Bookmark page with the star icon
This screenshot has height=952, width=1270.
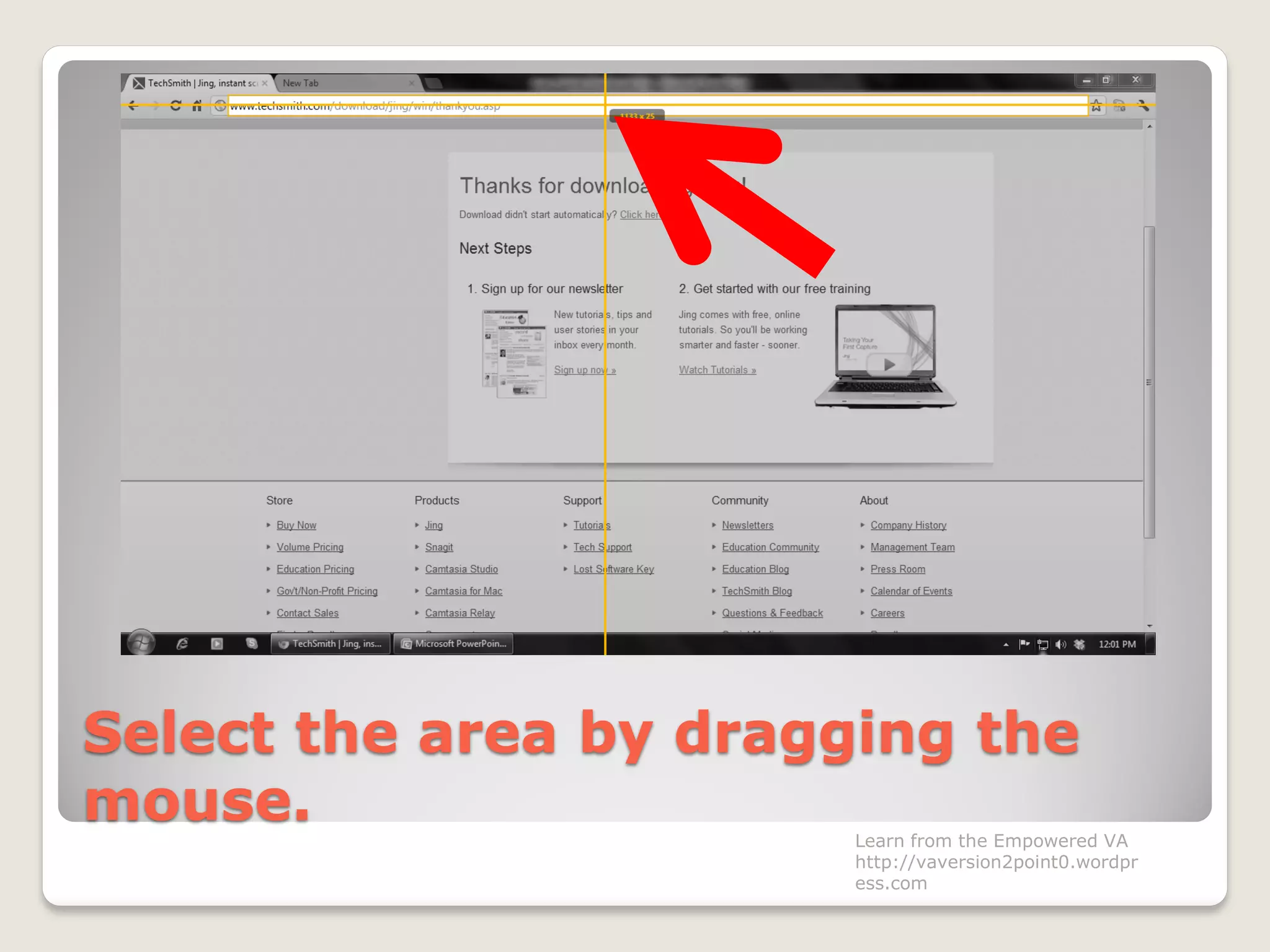pyautogui.click(x=1096, y=106)
